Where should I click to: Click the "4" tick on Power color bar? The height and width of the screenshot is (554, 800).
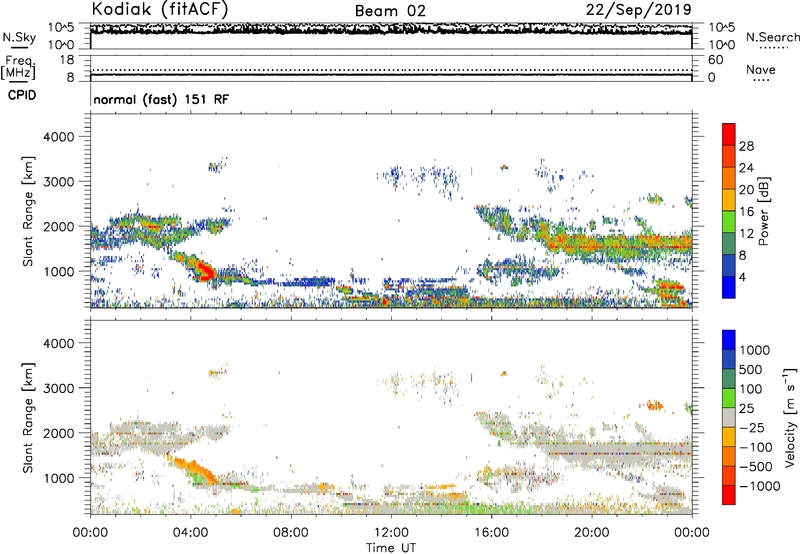(x=743, y=278)
